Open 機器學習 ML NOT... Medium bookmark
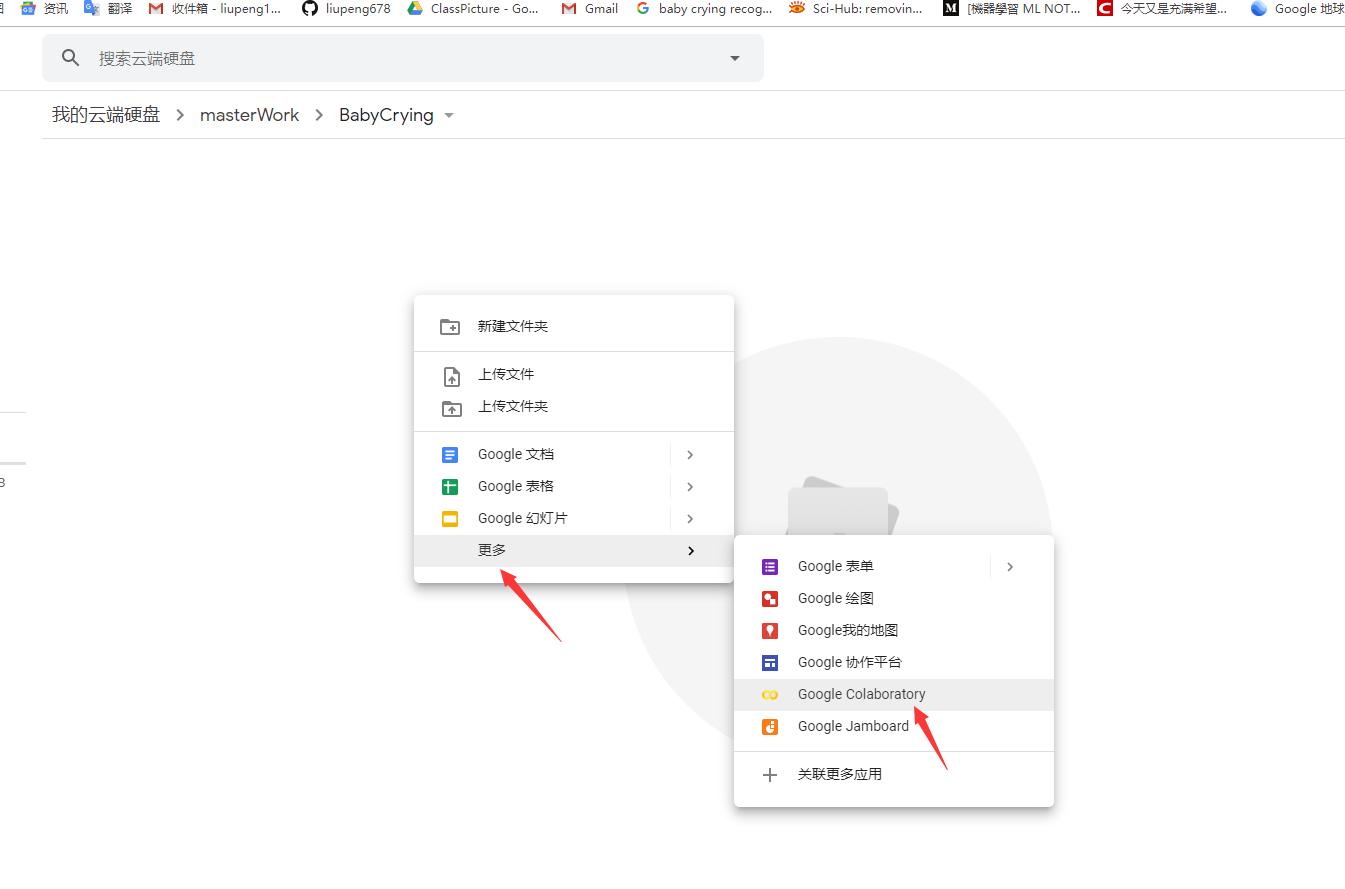This screenshot has height=889, width=1345. point(1011,8)
